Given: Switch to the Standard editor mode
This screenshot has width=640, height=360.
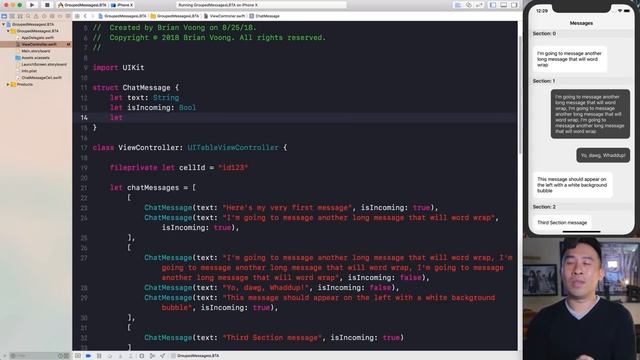Looking at the screenshot, I should (x=458, y=5).
